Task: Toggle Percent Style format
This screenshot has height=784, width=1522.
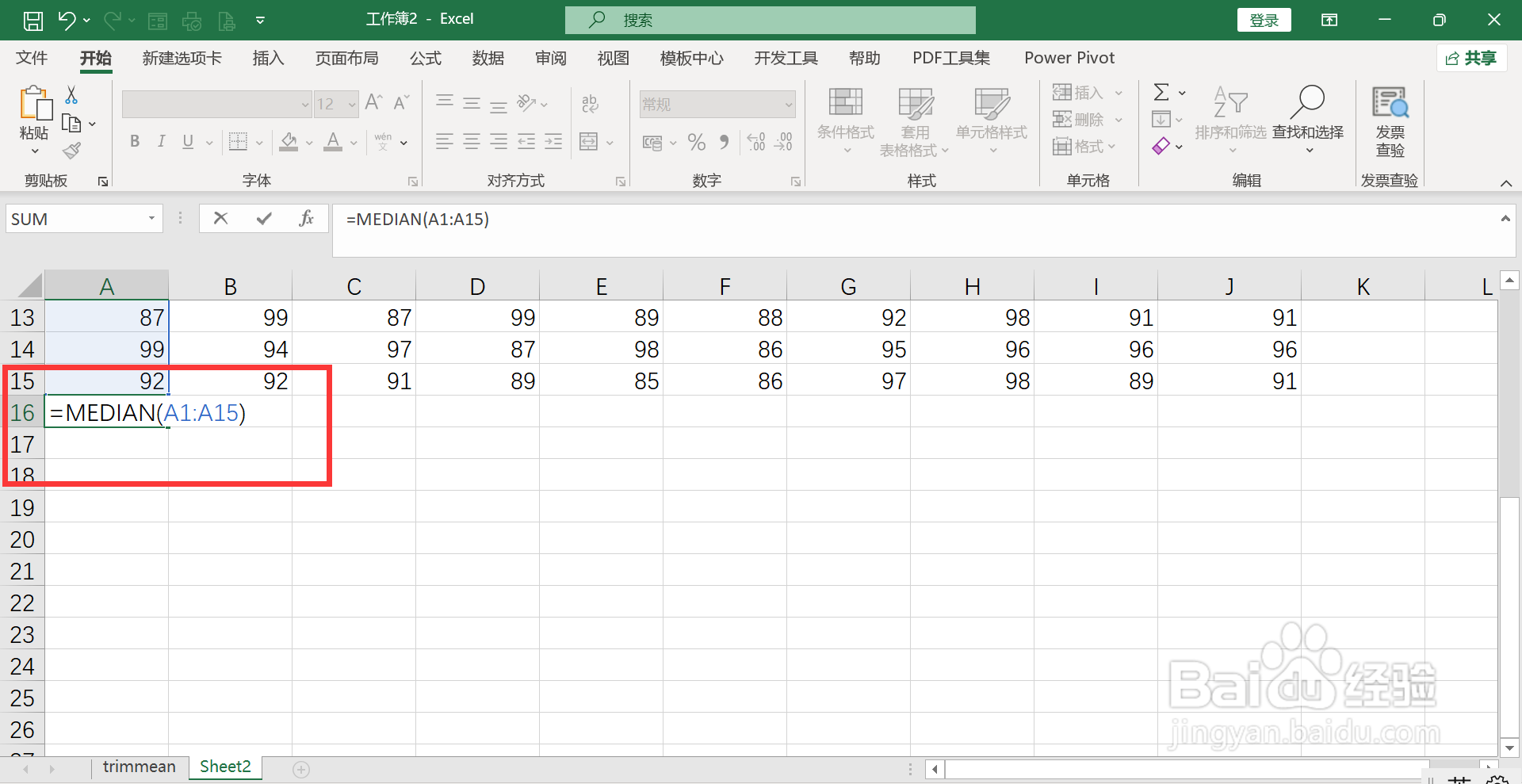Action: pos(697,142)
